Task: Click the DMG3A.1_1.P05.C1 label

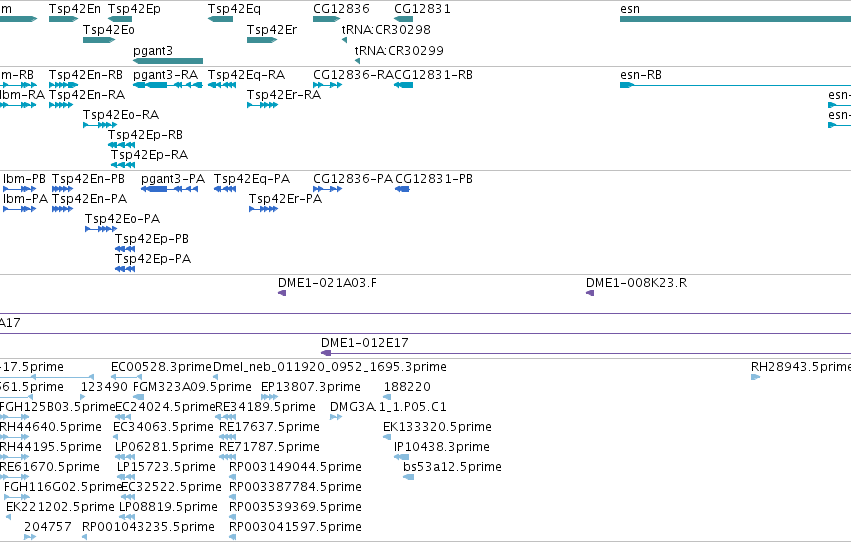Action: 388,407
